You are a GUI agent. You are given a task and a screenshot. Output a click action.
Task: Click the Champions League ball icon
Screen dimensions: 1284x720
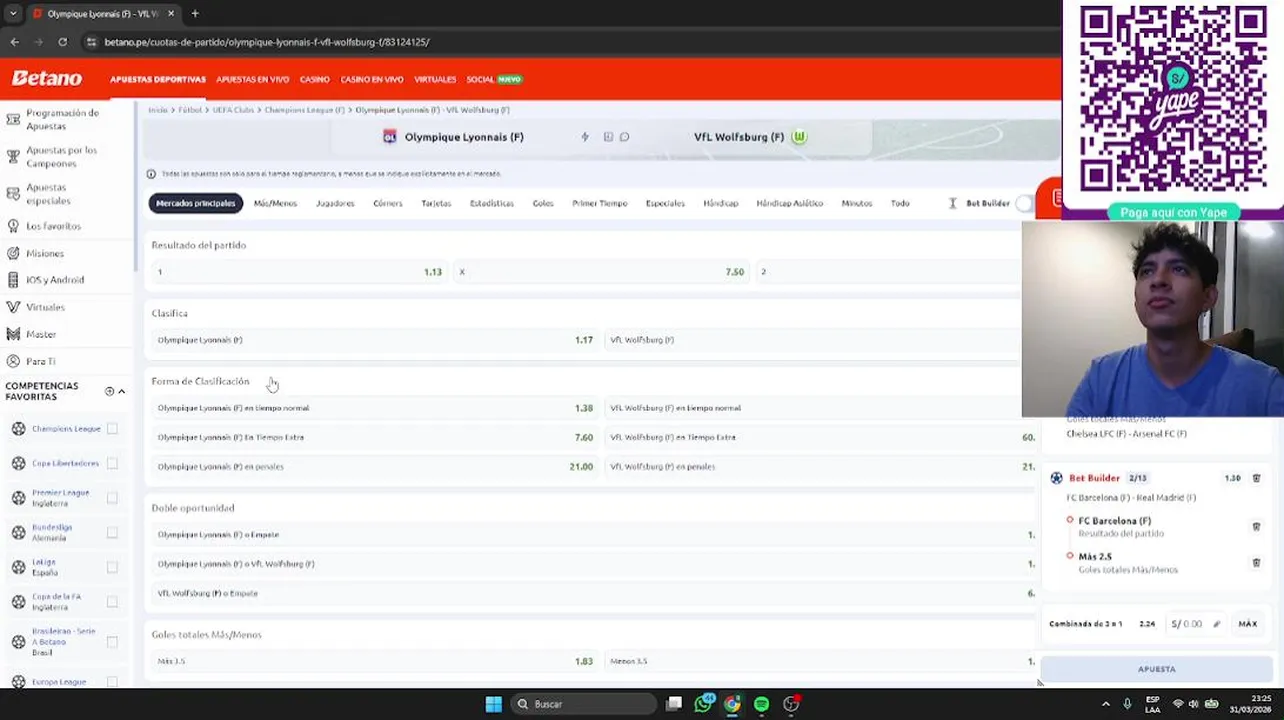pos(18,429)
